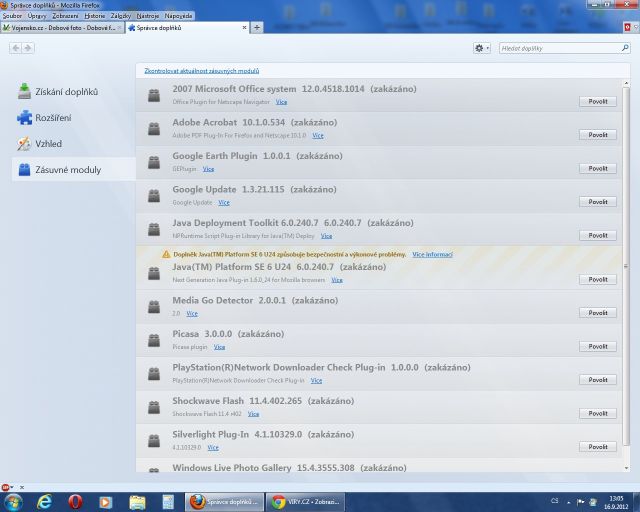Viewport: 640px width, 512px height.
Task: Click the forward navigation arrow
Action: 28,48
